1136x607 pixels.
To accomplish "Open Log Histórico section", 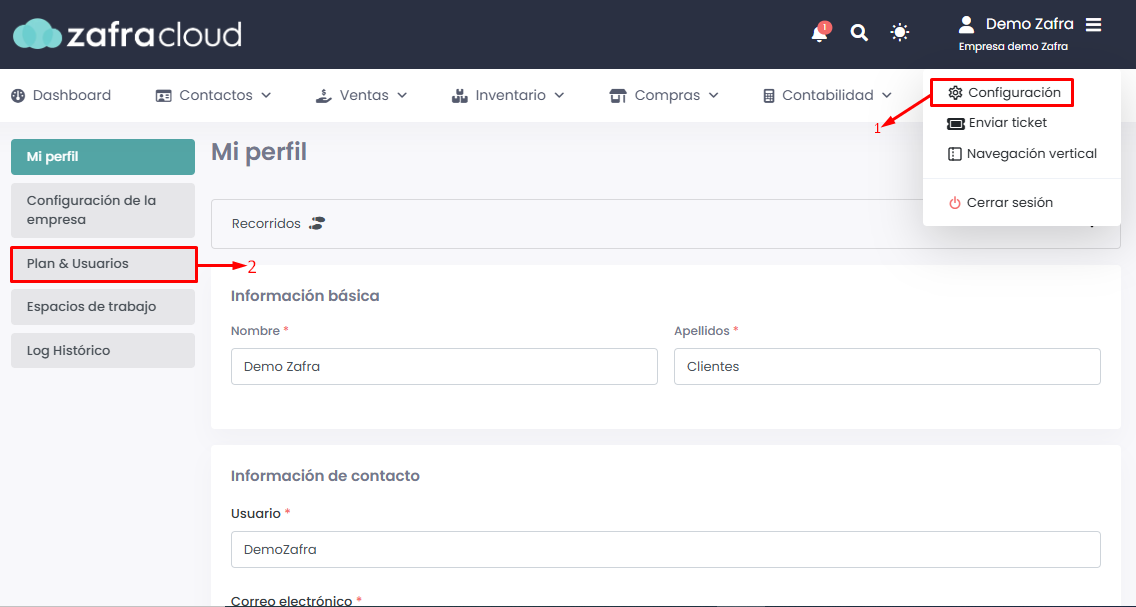I will point(103,351).
